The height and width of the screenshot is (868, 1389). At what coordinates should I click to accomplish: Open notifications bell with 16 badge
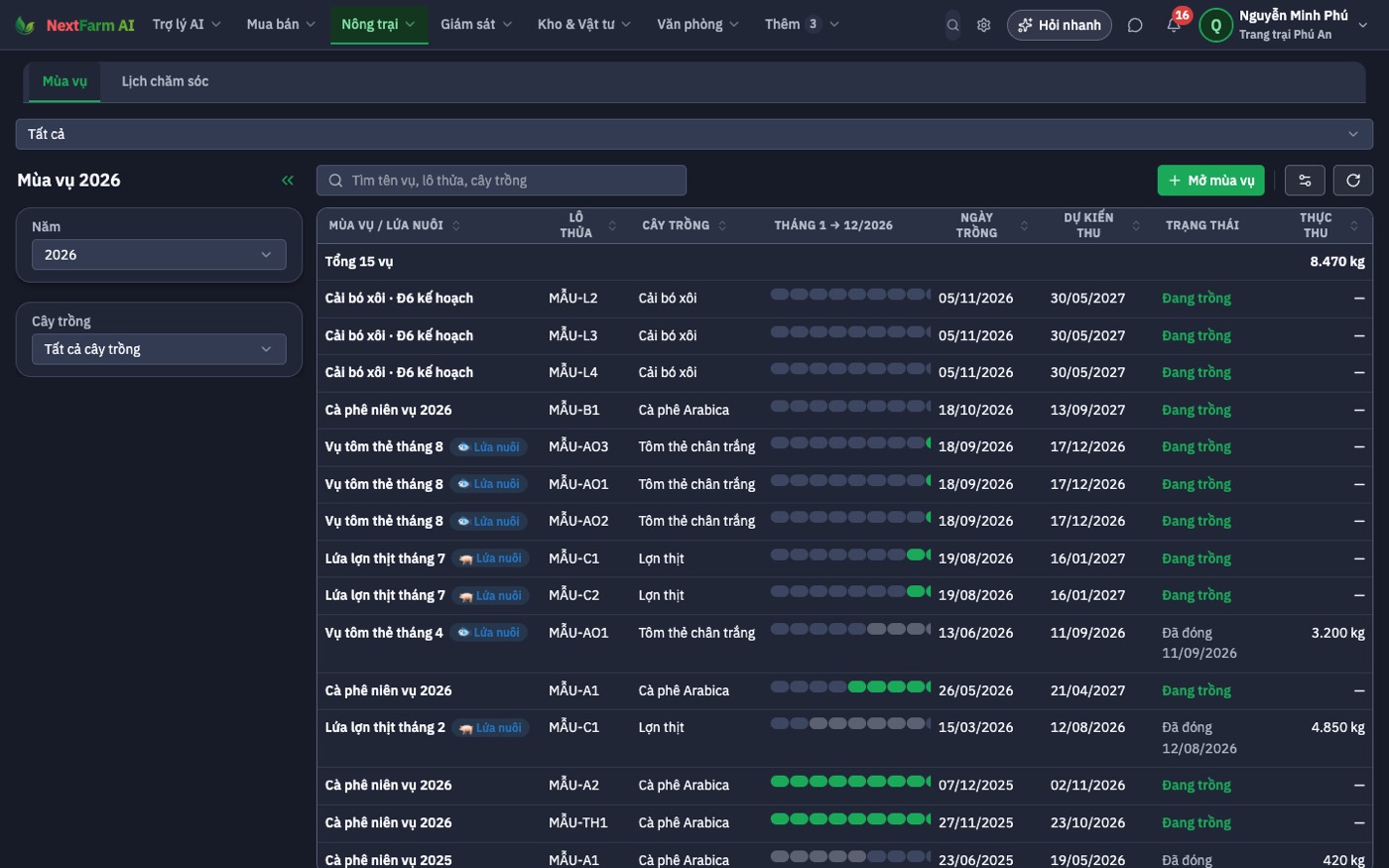pos(1174,25)
